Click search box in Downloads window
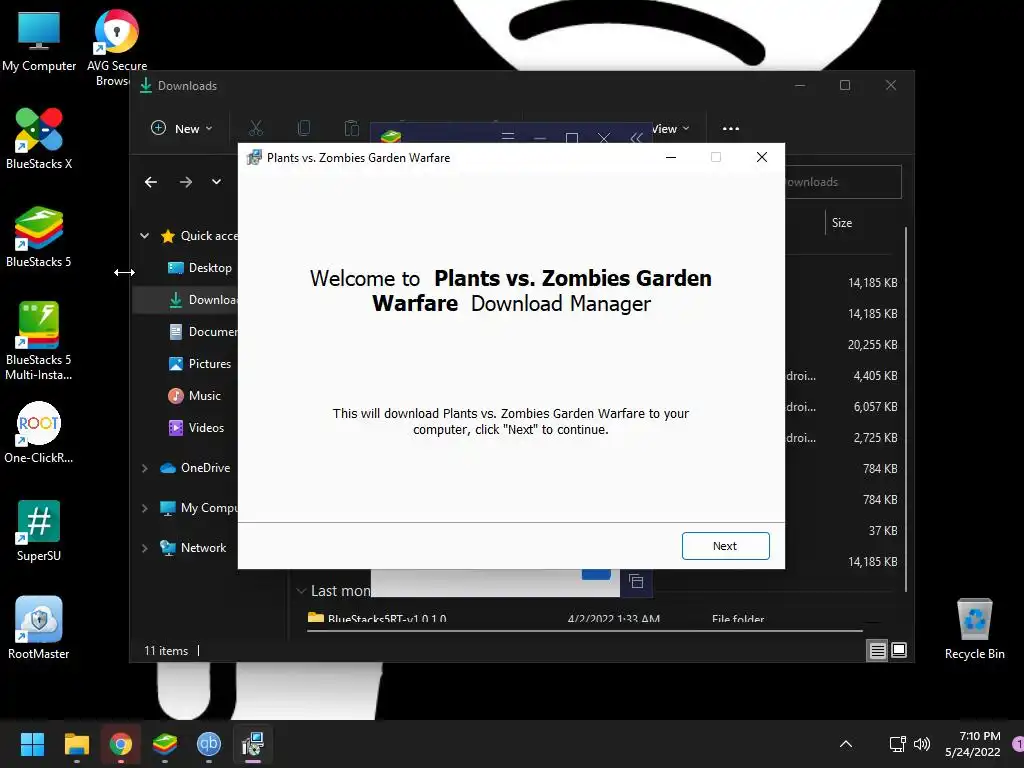1024x768 pixels. (843, 182)
